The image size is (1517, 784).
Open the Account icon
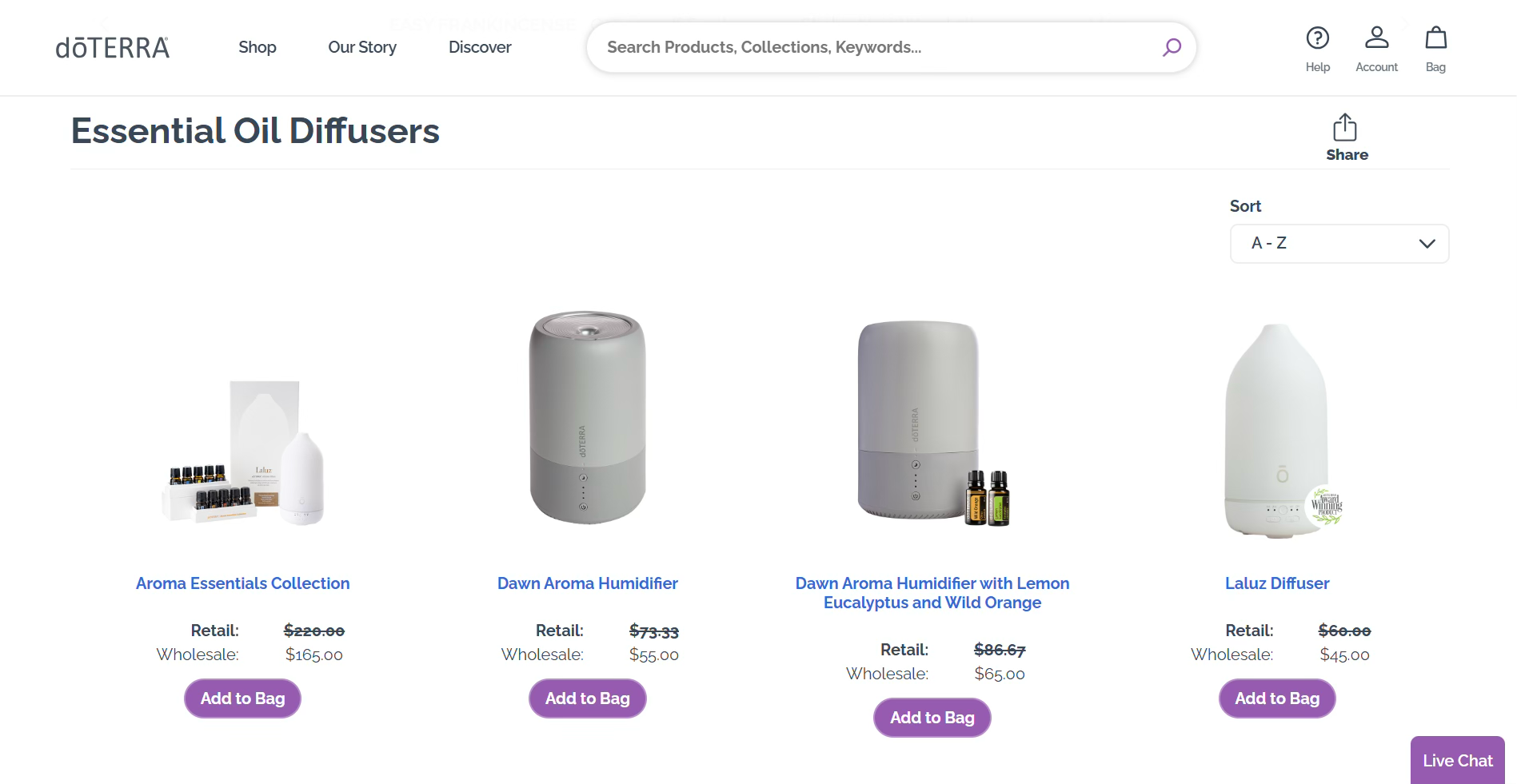pyautogui.click(x=1376, y=38)
